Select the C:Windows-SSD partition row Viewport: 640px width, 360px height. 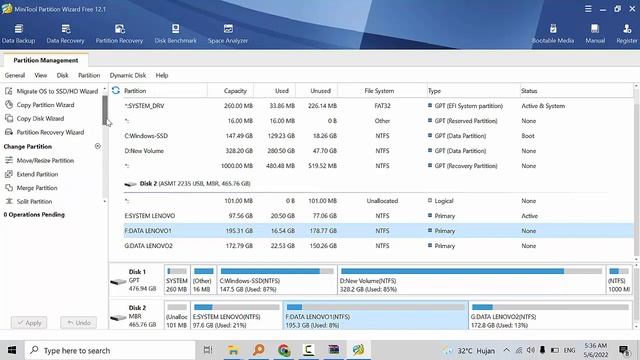click(378, 136)
